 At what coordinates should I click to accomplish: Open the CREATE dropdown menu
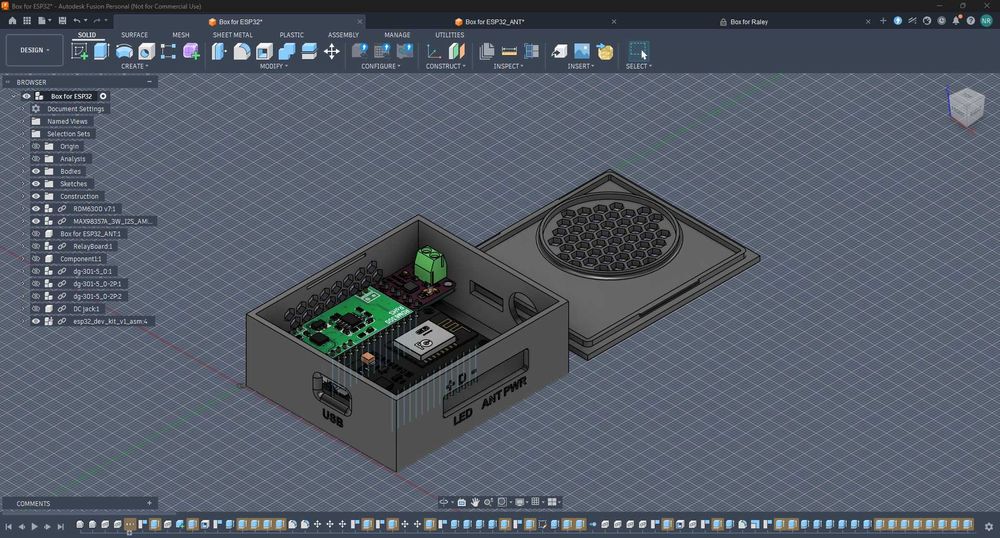tap(135, 66)
